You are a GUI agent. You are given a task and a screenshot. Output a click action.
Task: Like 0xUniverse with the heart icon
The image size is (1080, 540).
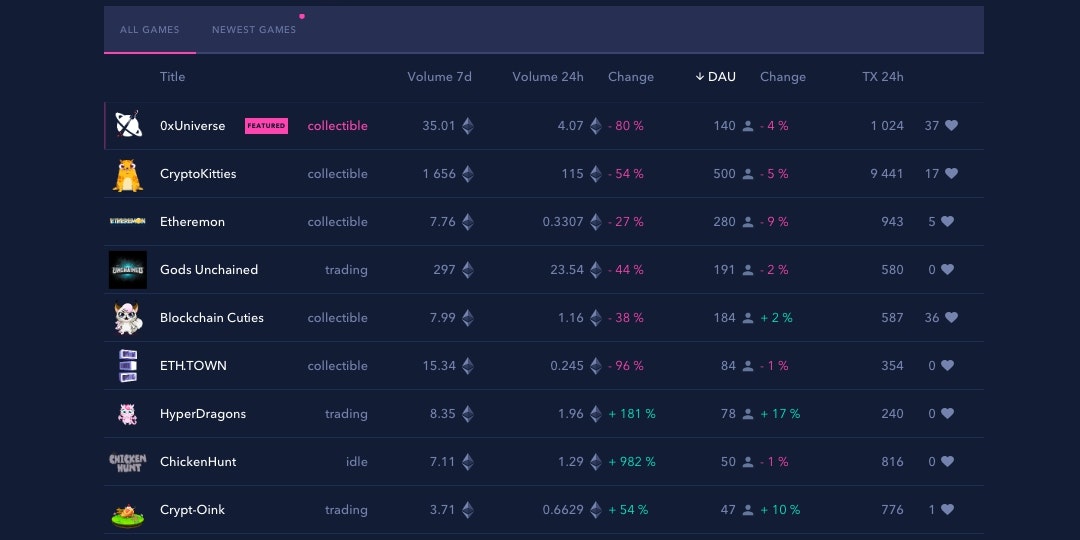[x=951, y=125]
